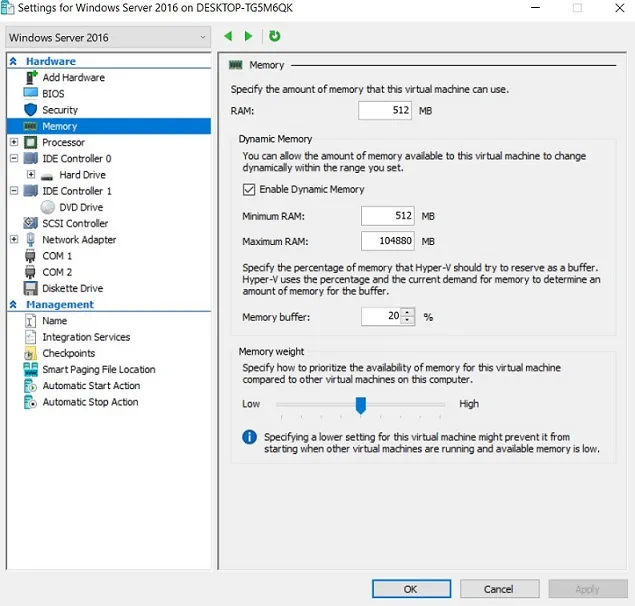Click the green back arrow icon
Screen dimensions: 635x606
[x=228, y=37]
